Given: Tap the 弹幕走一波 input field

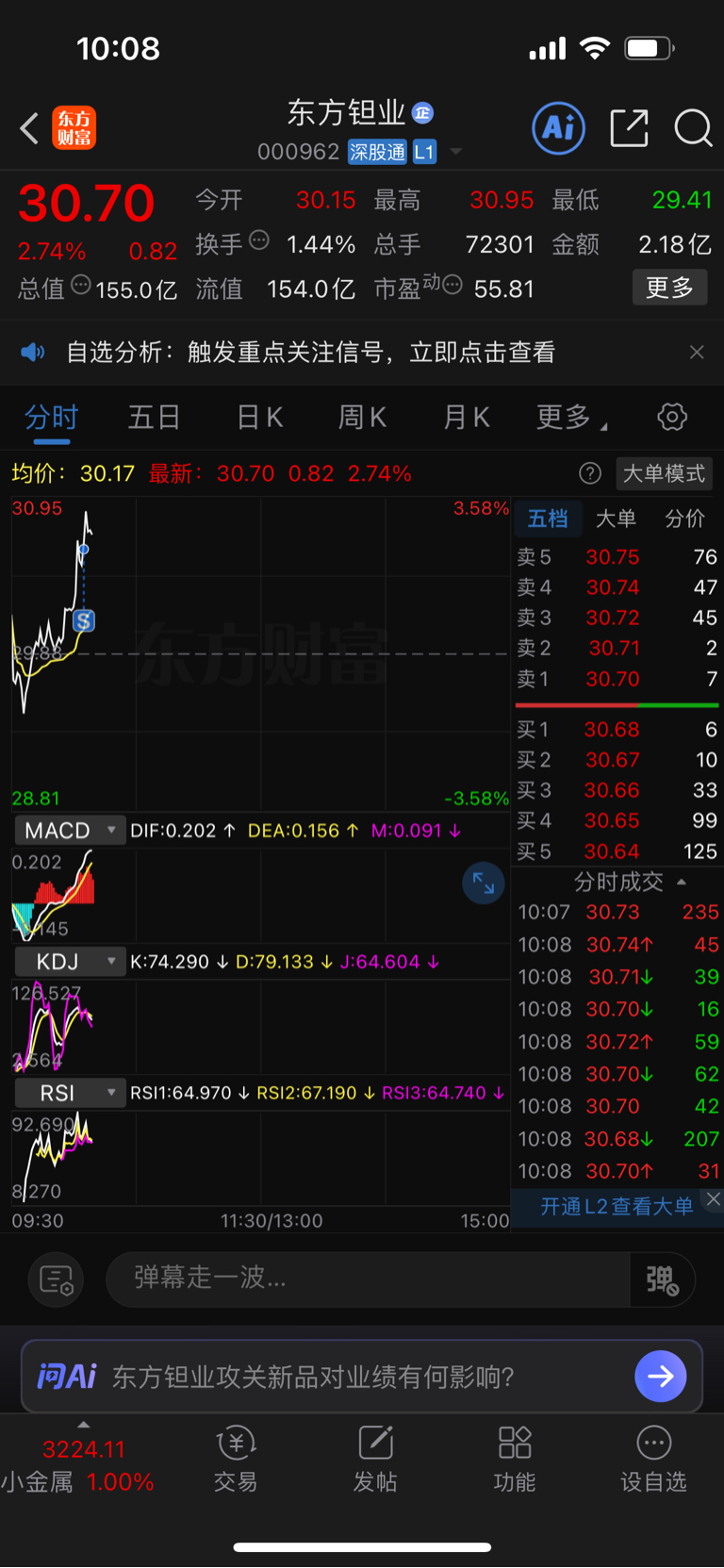Looking at the screenshot, I should (368, 1279).
